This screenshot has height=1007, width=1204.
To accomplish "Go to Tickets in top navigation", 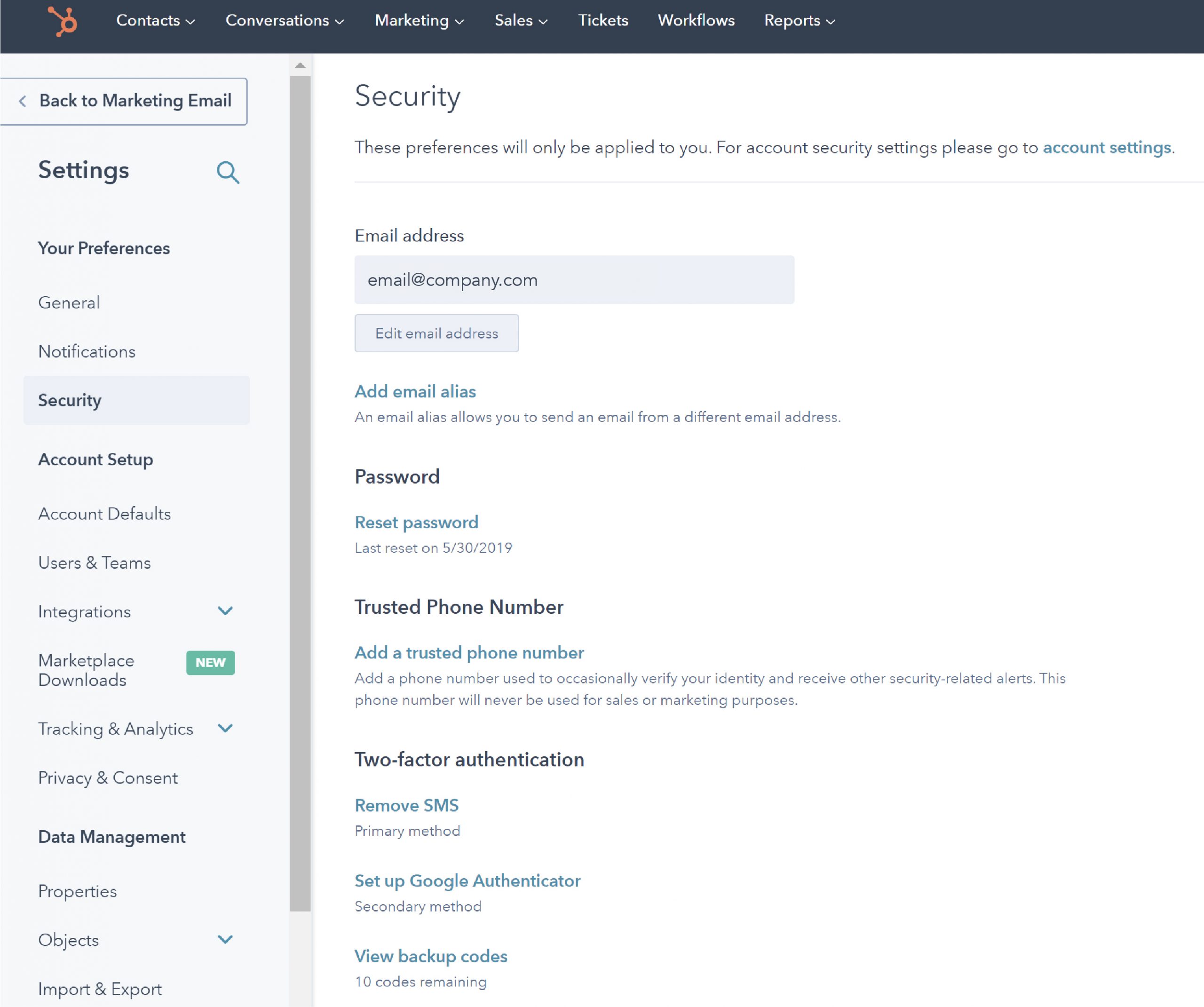I will (x=602, y=21).
